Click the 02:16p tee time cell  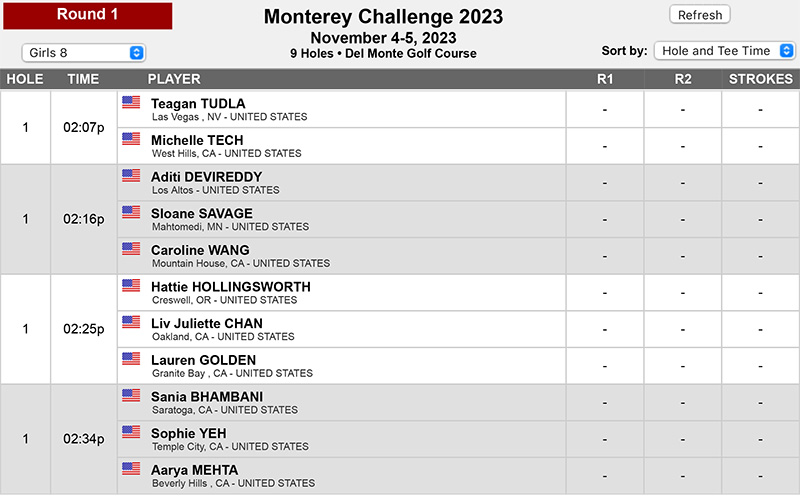[84, 219]
